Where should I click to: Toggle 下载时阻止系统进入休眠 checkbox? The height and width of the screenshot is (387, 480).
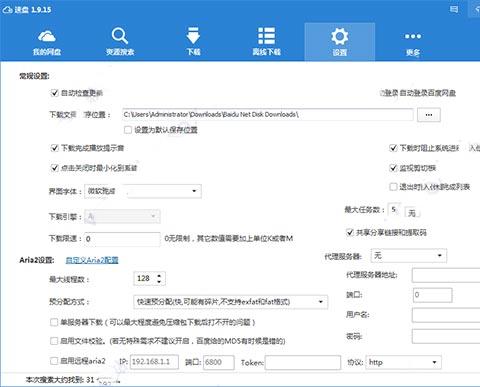(393, 148)
